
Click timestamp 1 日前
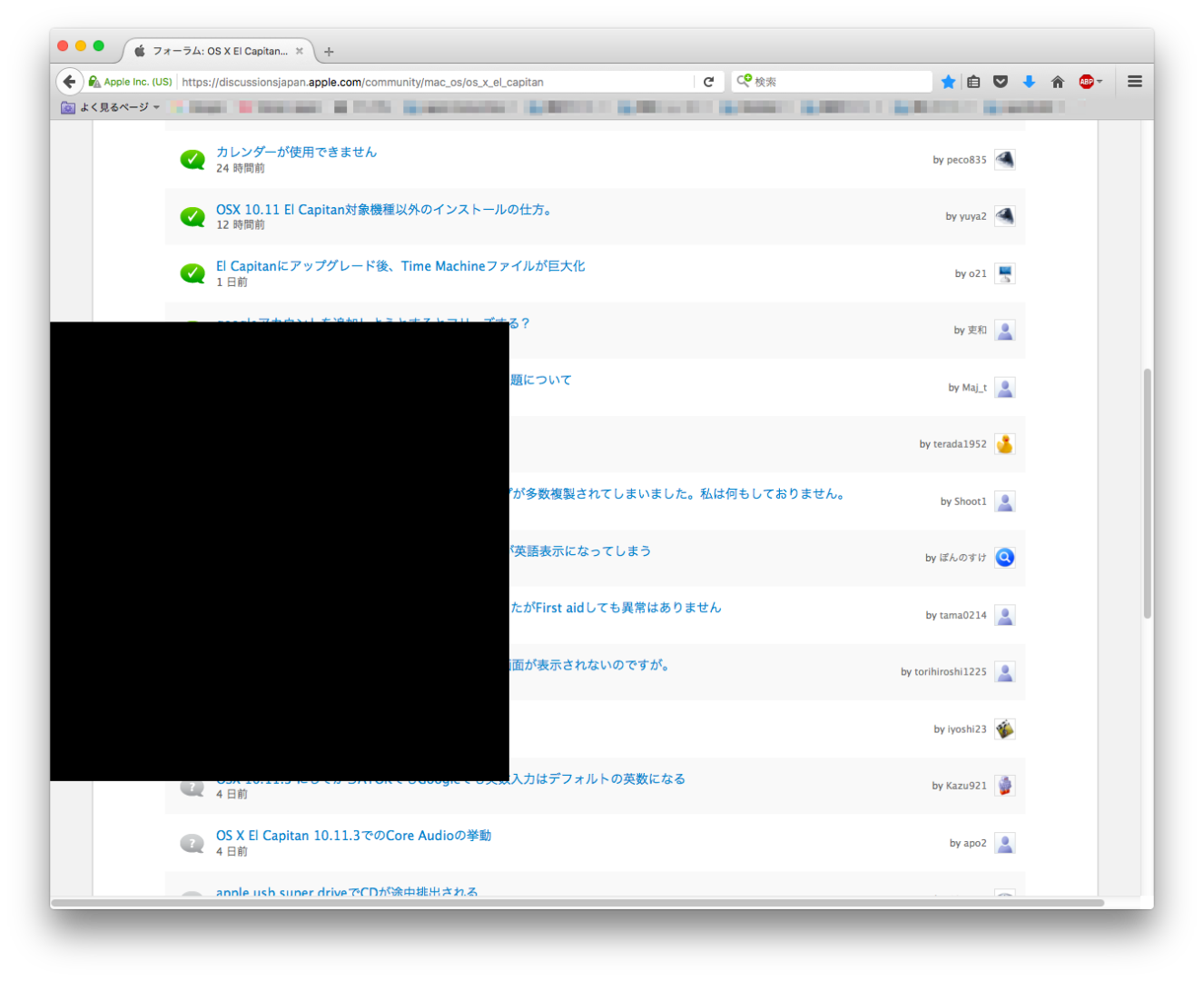pyautogui.click(x=232, y=282)
